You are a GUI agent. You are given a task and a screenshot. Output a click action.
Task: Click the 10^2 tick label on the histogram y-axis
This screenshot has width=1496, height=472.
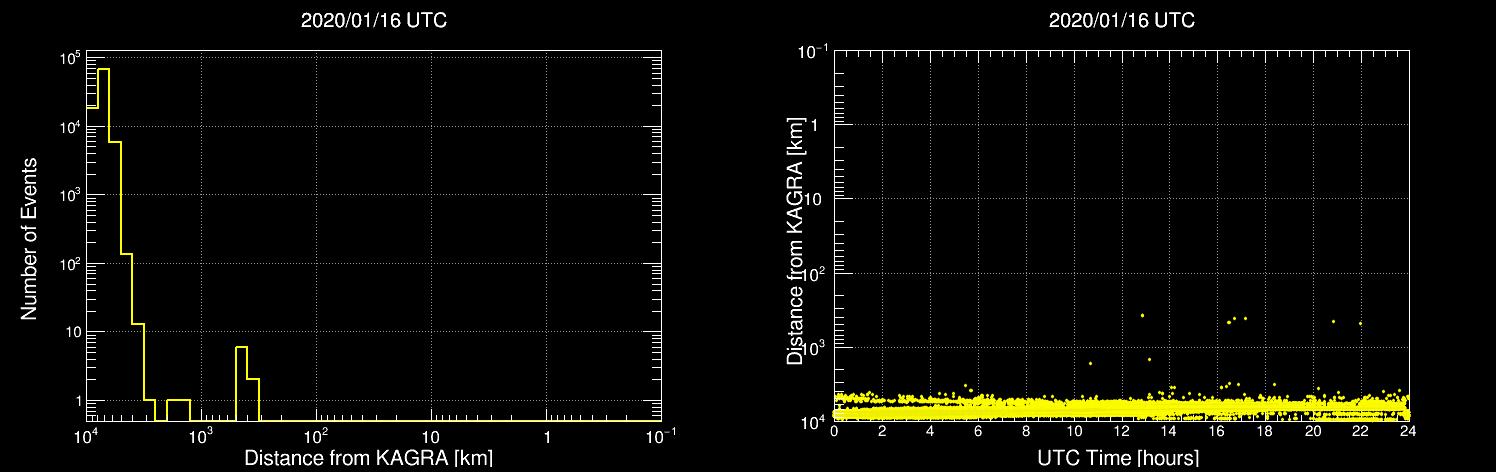[x=69, y=263]
